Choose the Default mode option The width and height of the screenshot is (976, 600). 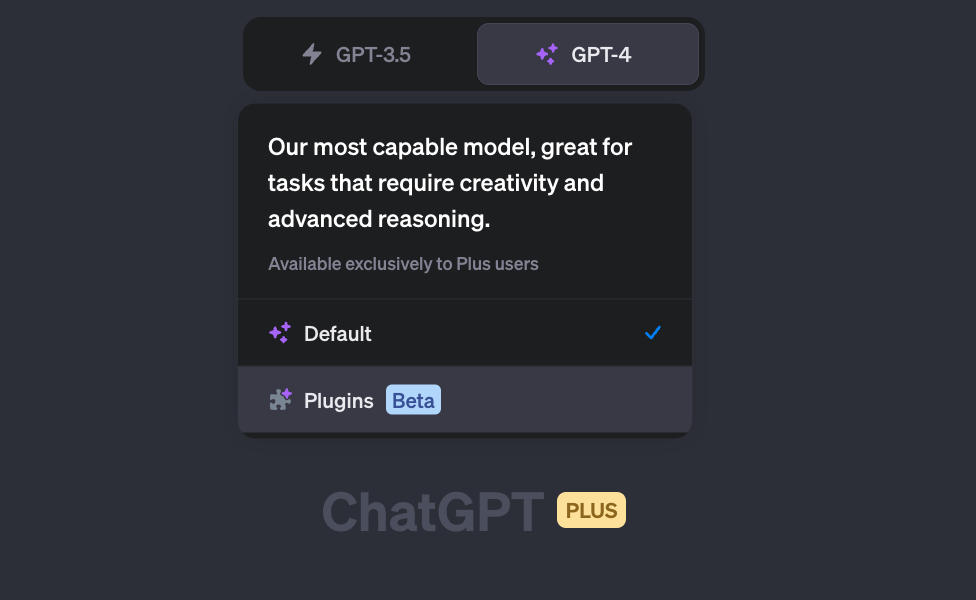(x=465, y=333)
